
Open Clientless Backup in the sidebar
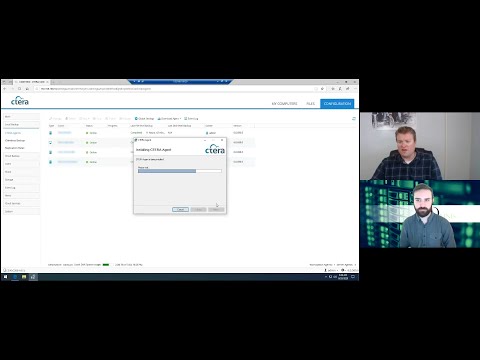click(x=15, y=140)
